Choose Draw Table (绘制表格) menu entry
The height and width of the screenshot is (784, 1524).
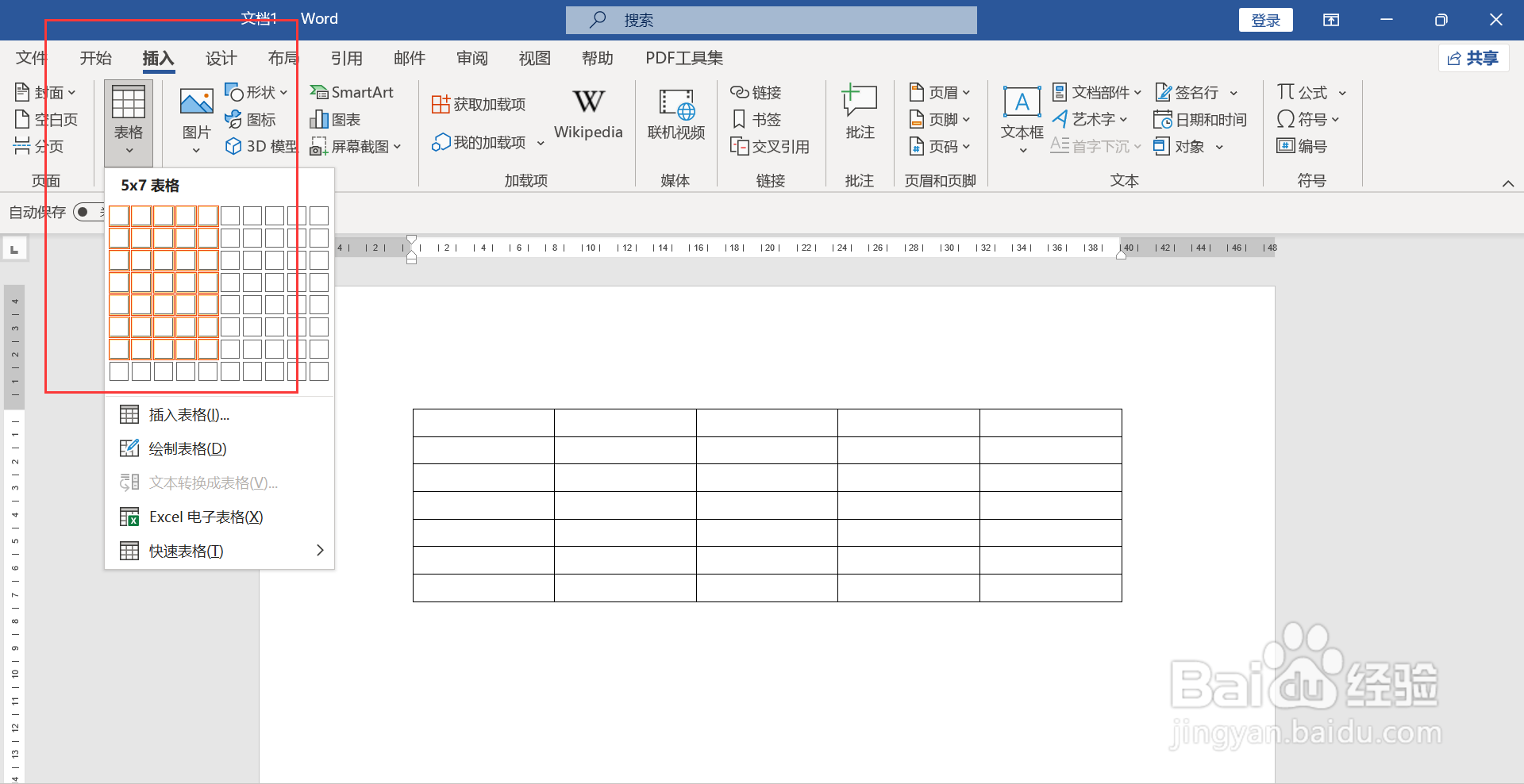[x=219, y=448]
